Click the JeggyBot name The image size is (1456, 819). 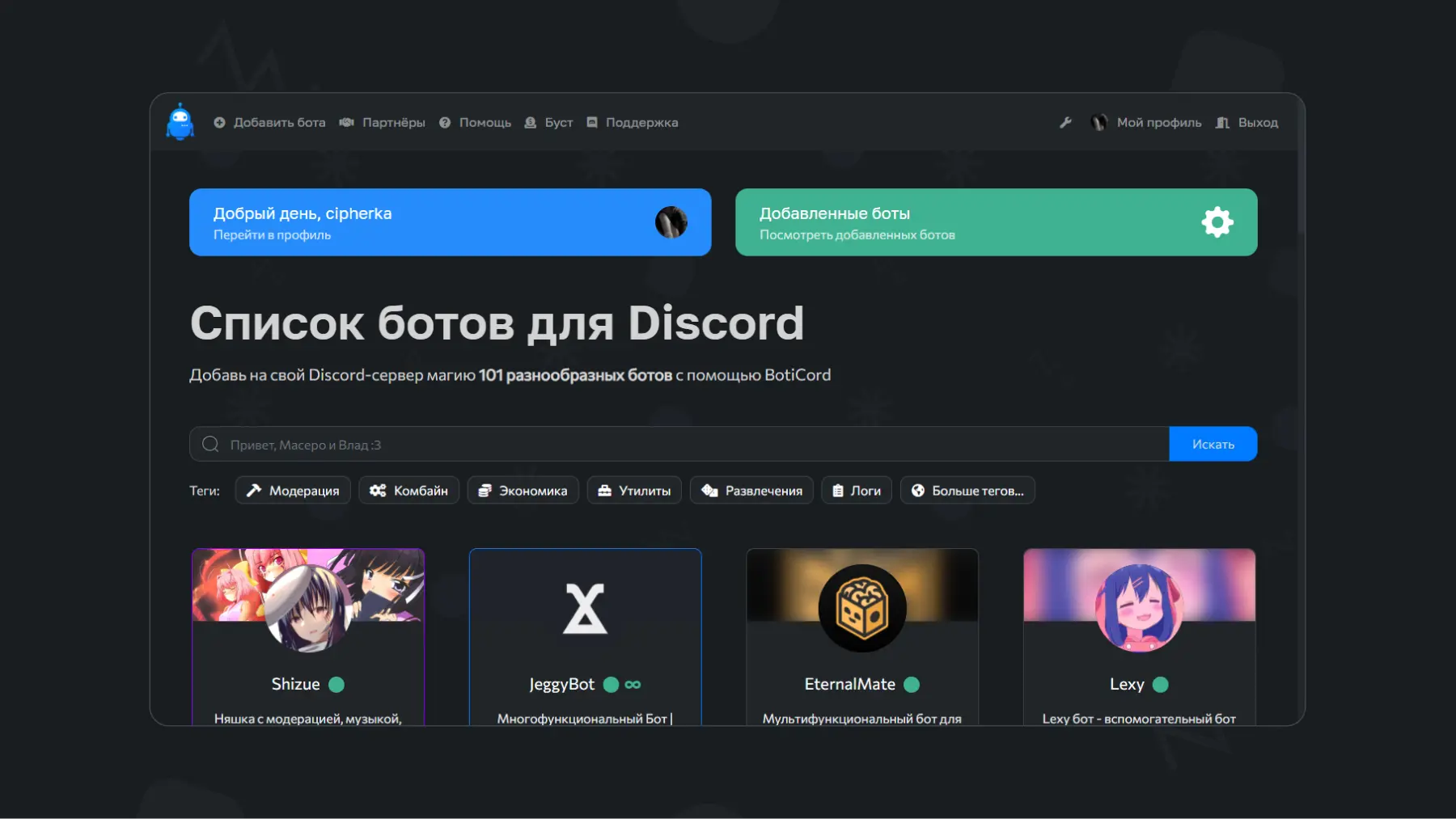(561, 685)
